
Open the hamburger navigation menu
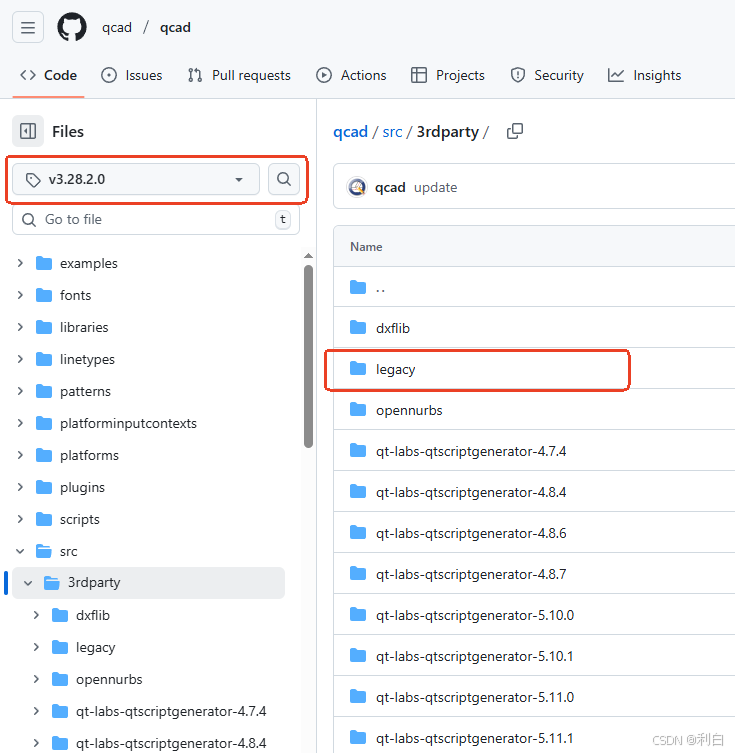tap(28, 27)
